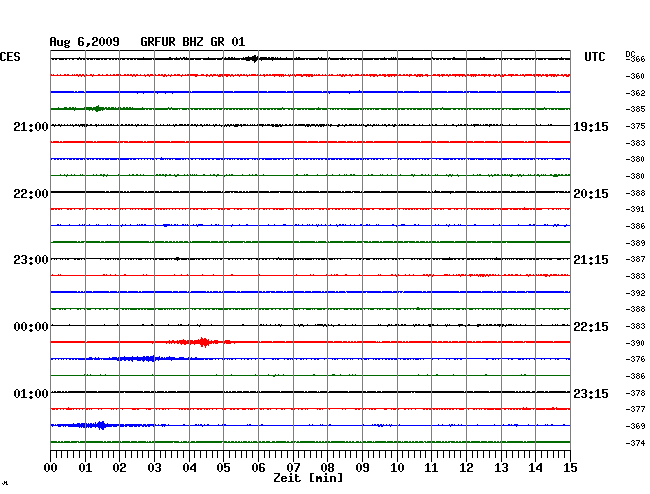Click the DC offset value "-377"
The height and width of the screenshot is (494, 650).
coord(635,409)
